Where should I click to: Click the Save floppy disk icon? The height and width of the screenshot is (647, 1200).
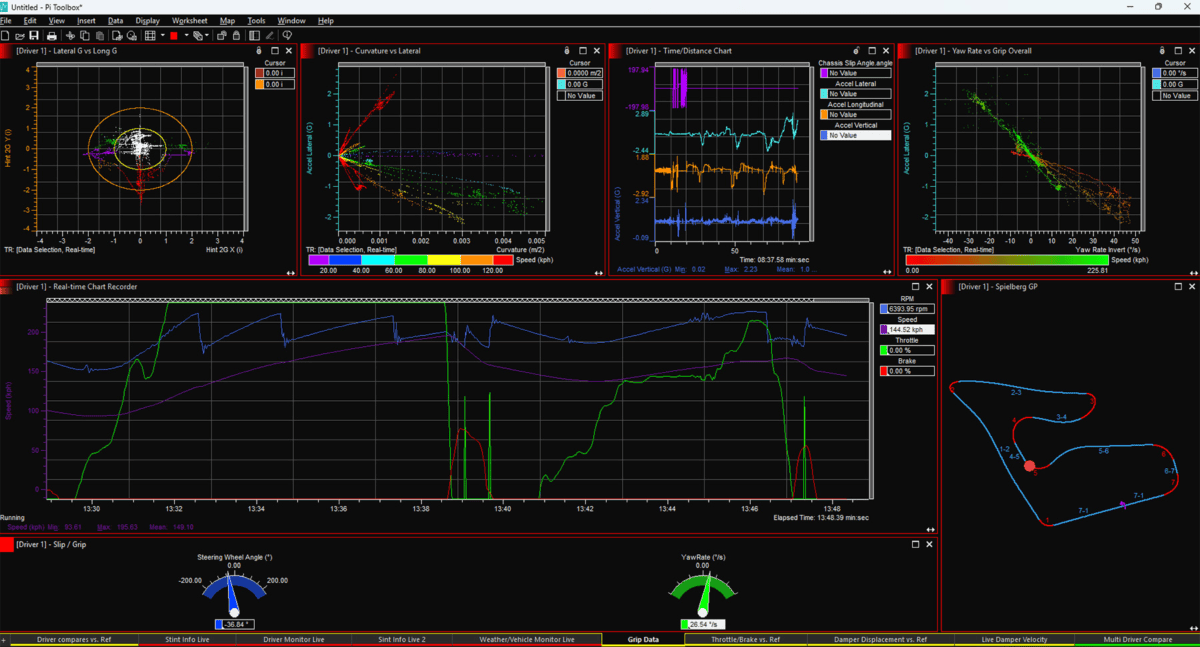pyautogui.click(x=34, y=35)
